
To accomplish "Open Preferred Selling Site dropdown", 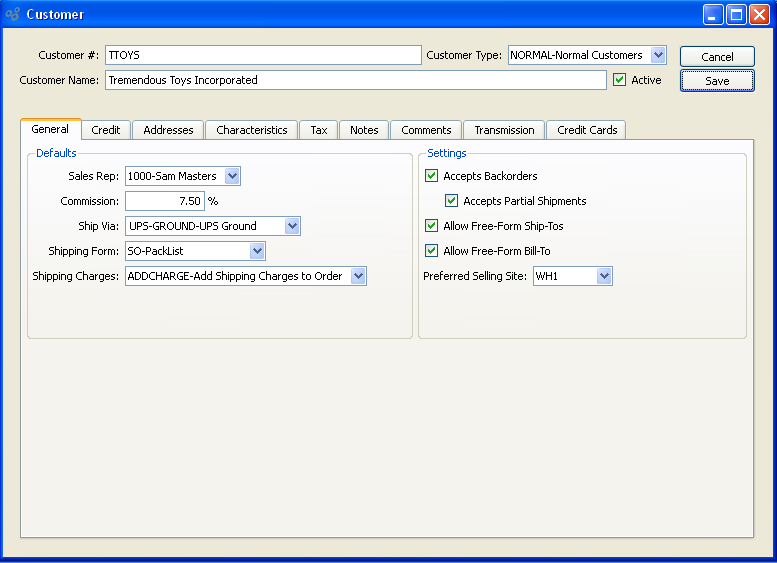I will (x=604, y=276).
